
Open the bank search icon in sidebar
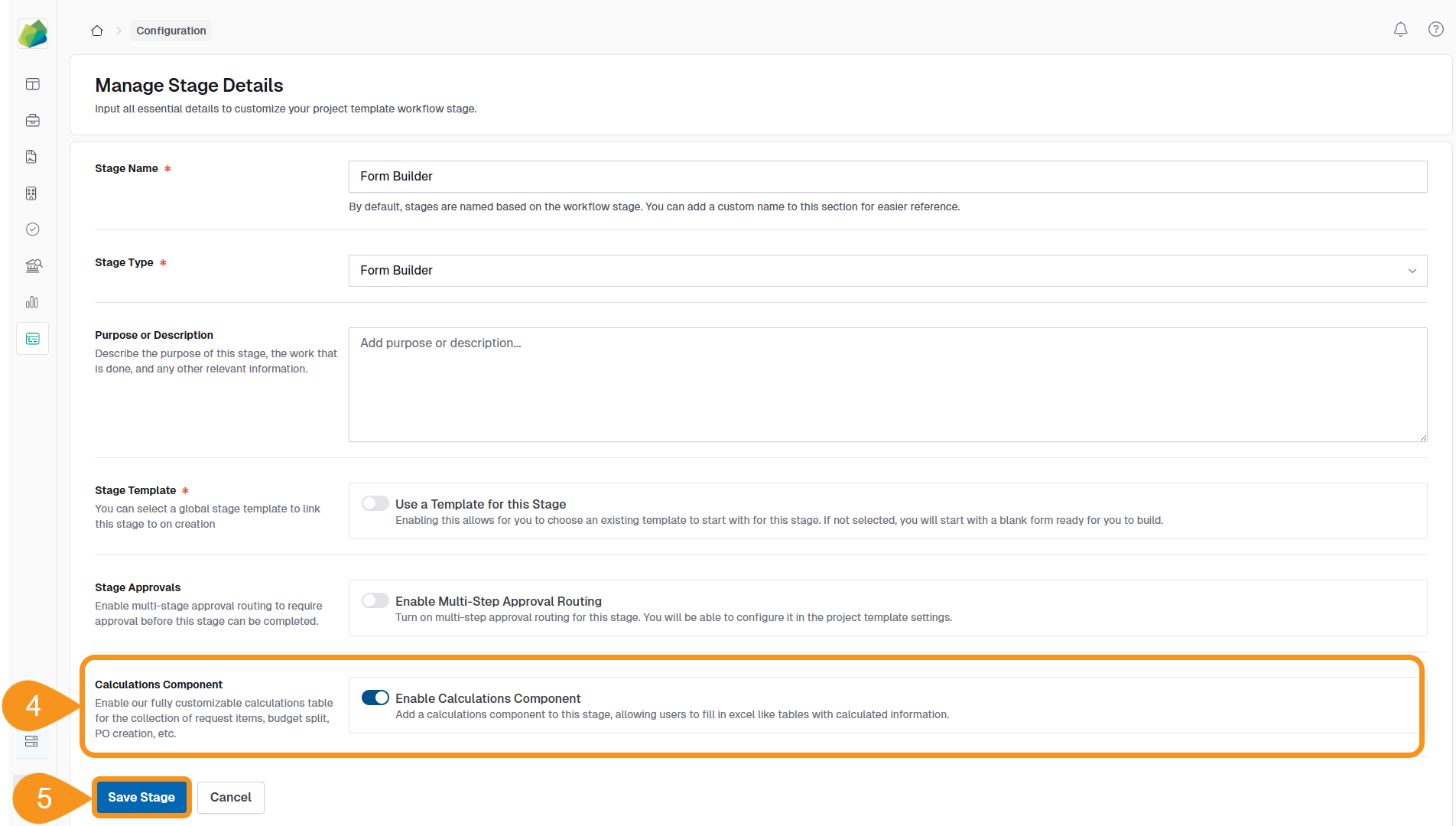[32, 265]
